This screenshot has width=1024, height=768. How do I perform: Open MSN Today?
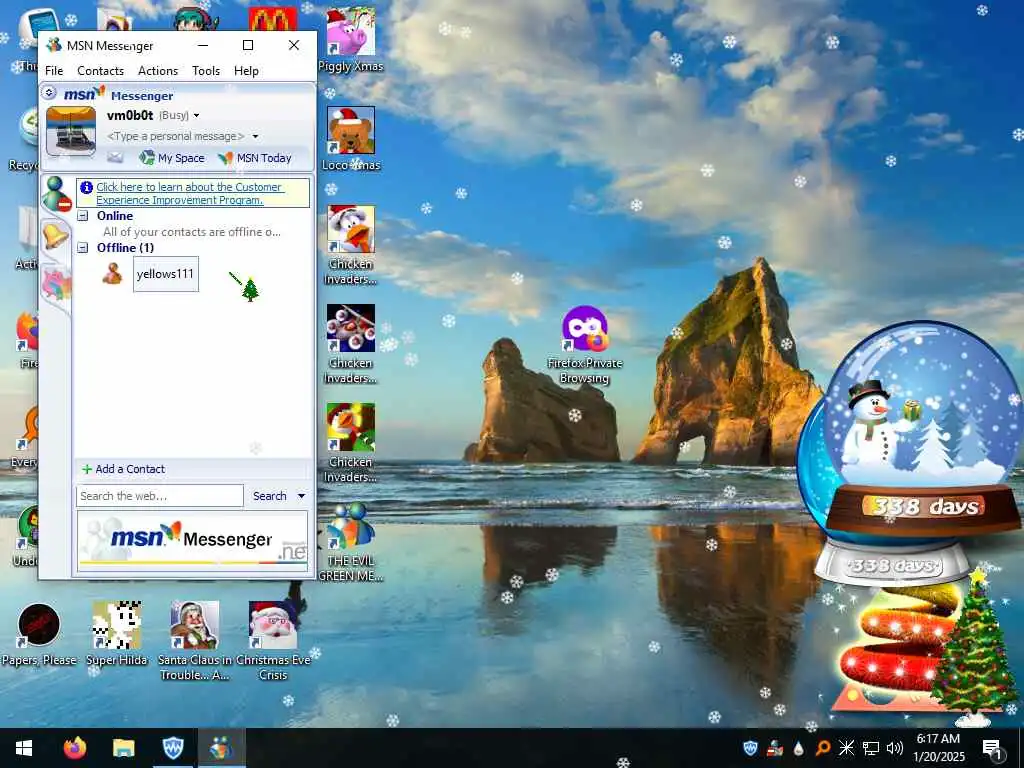tap(255, 157)
